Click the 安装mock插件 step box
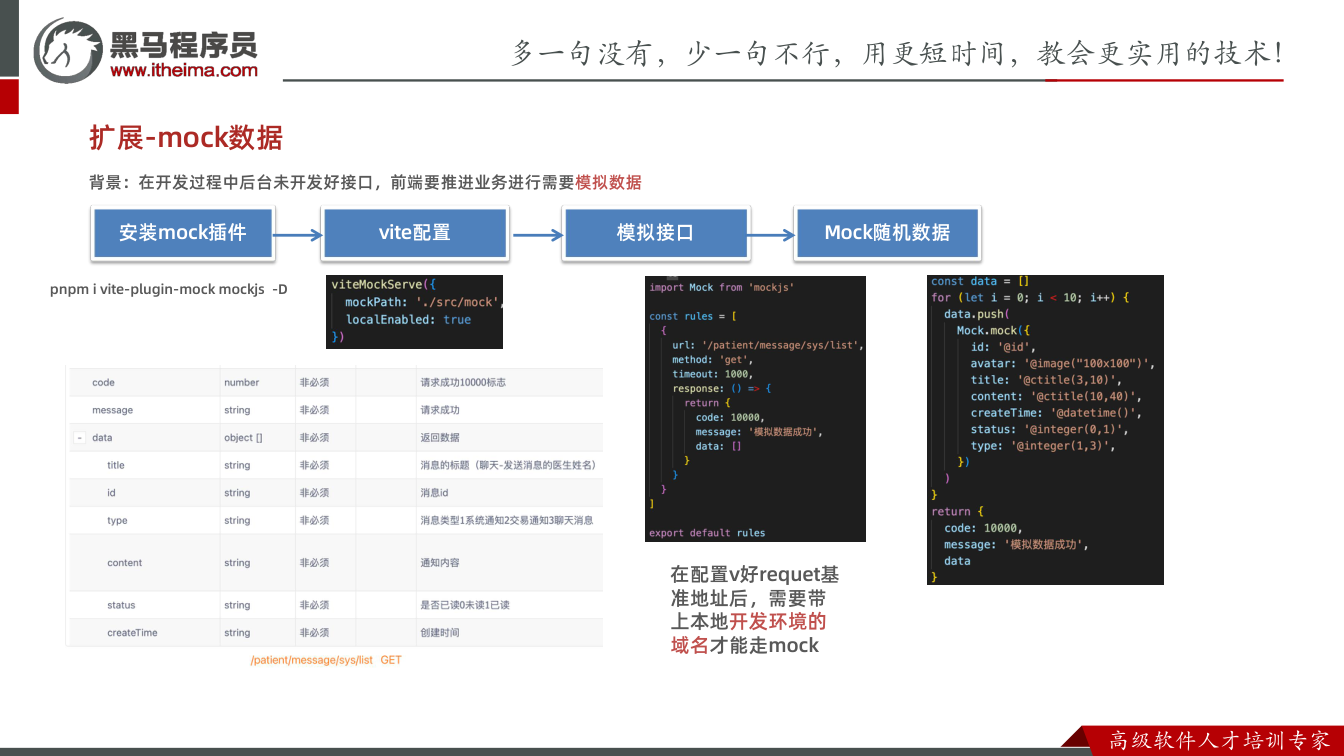Viewport: 1344px width, 756px height. [182, 232]
